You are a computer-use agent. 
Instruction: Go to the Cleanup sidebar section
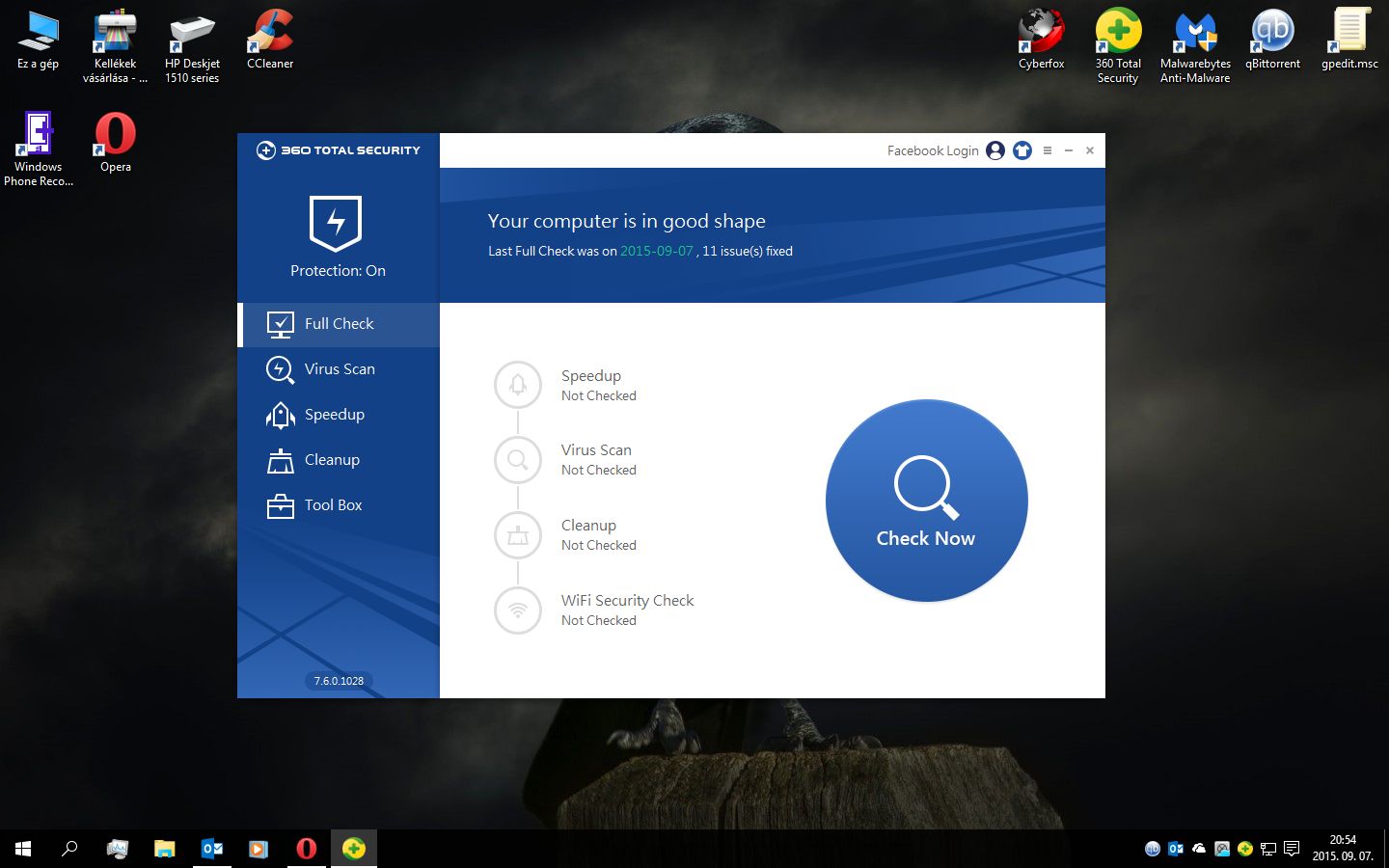(339, 460)
